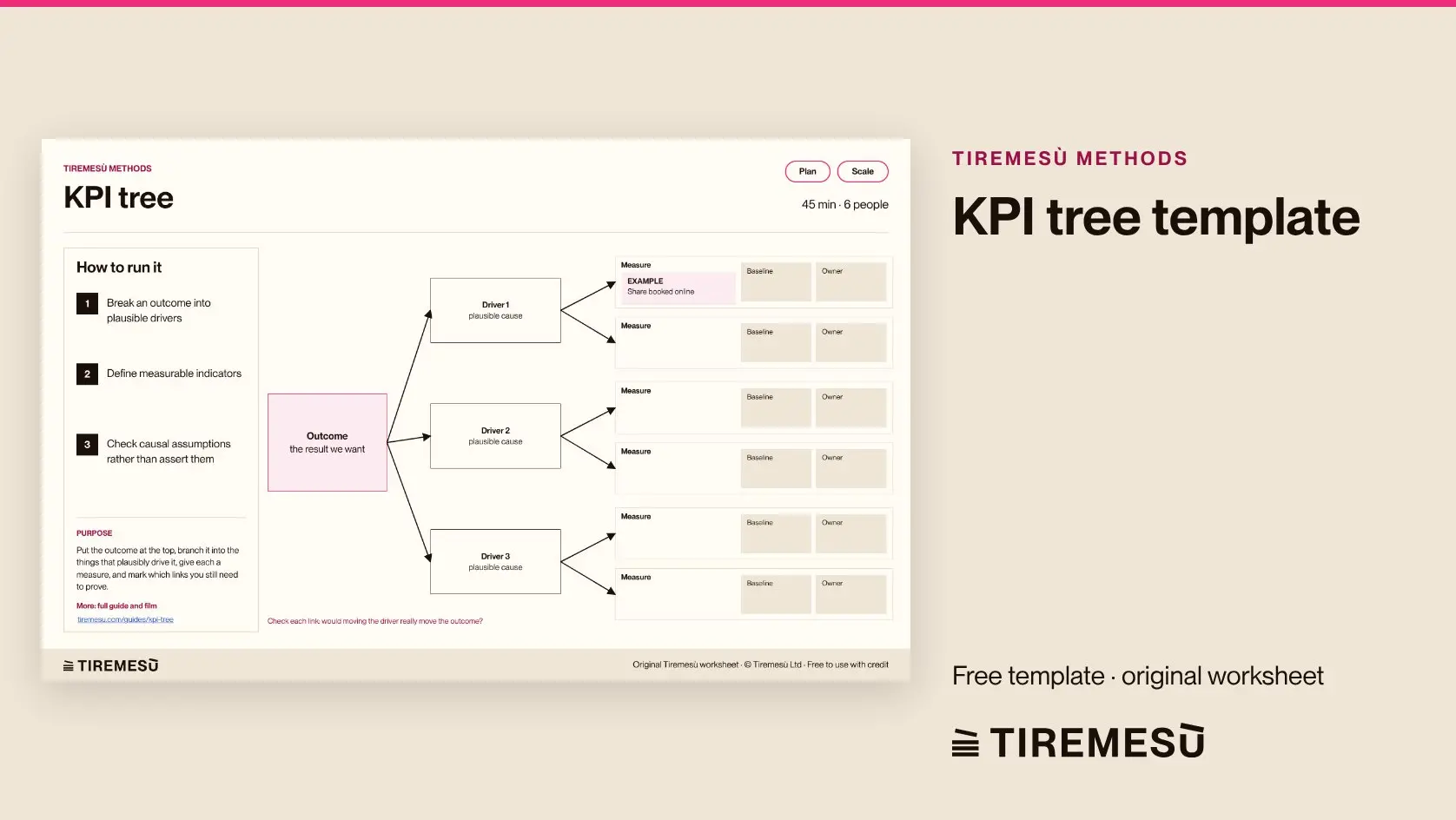Click "Free template · original worksheet" text
Viewport: 1456px width, 820px height.
(1137, 676)
